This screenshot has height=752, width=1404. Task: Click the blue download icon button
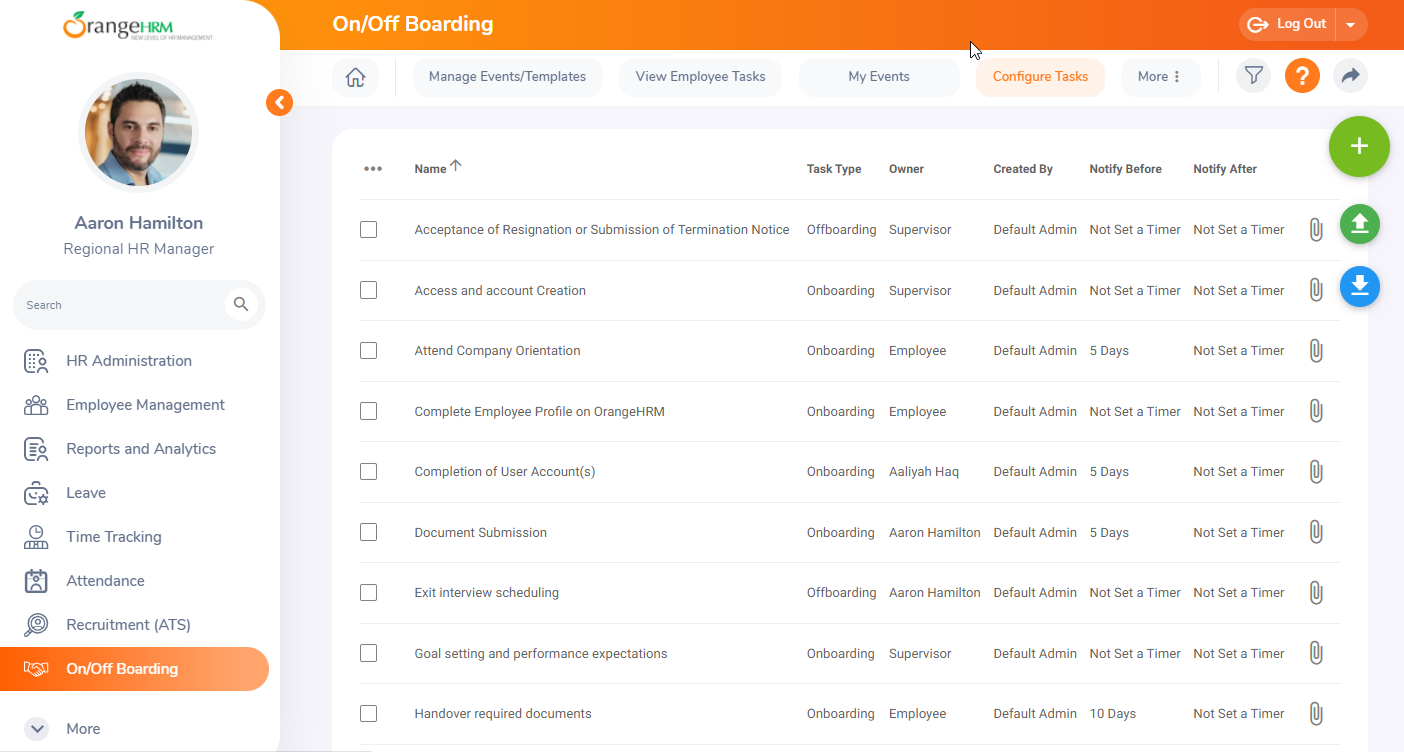1359,287
